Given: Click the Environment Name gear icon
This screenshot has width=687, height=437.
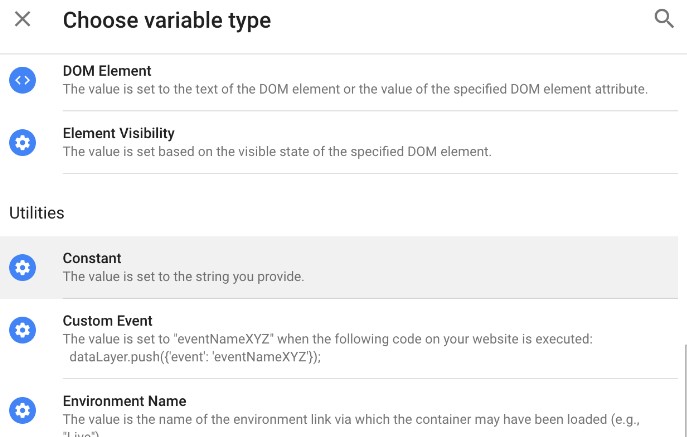Looking at the screenshot, I should [22, 410].
